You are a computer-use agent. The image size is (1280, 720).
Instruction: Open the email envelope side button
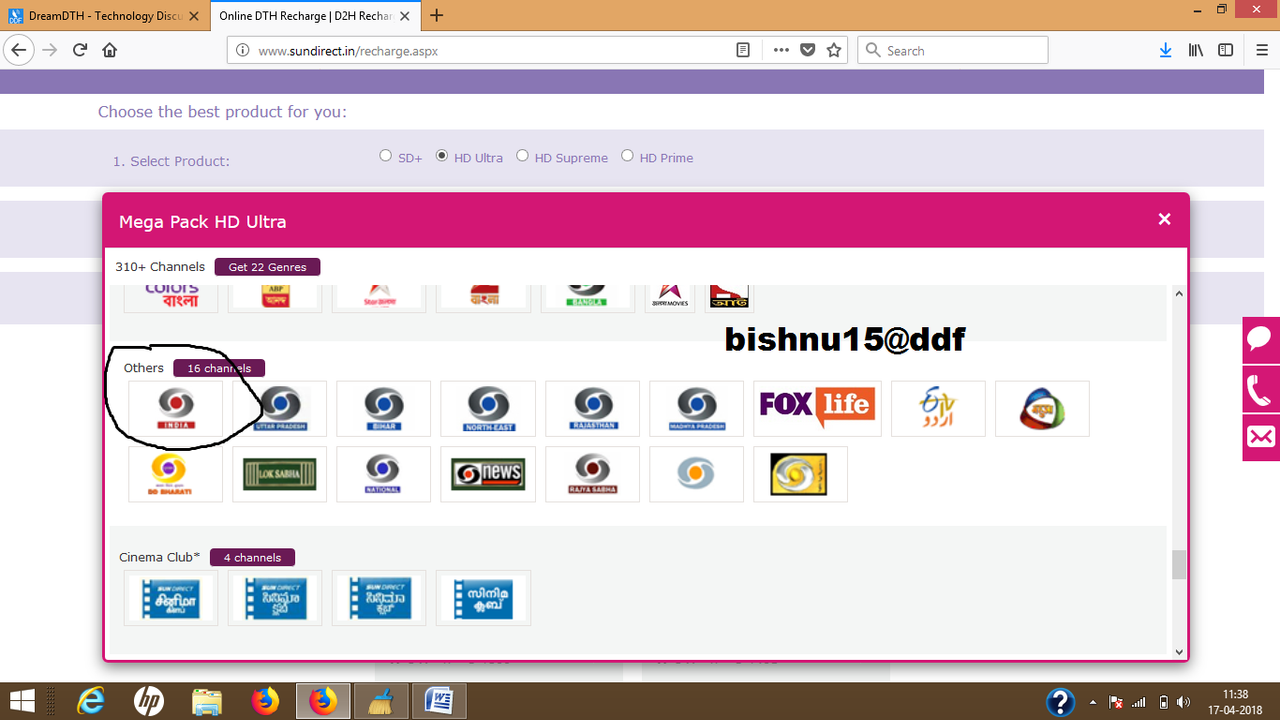tap(1261, 438)
